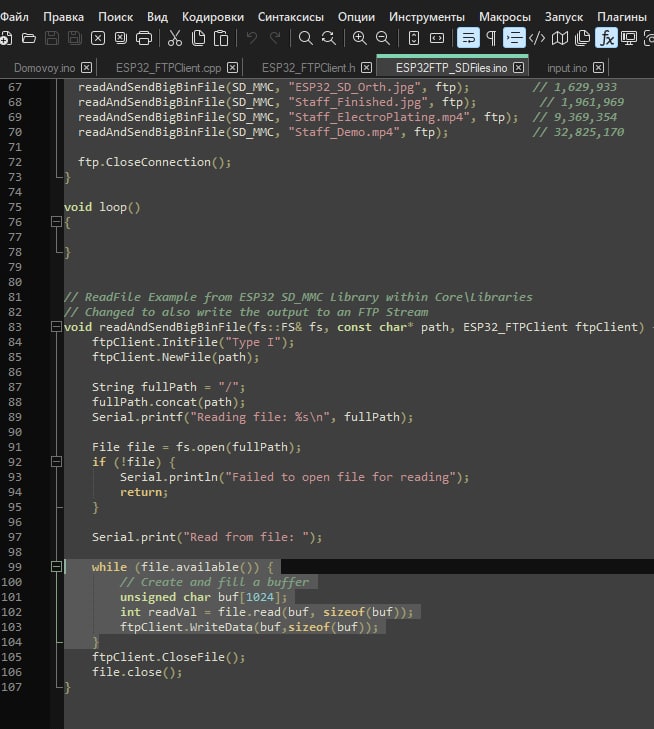Create a new document via toolbar icon

click(x=6, y=38)
